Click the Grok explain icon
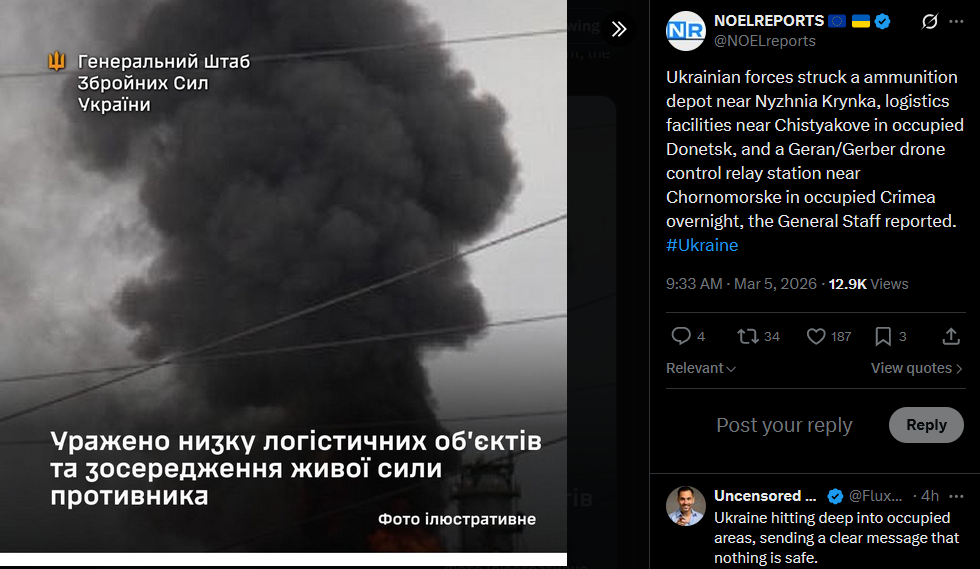 [929, 22]
